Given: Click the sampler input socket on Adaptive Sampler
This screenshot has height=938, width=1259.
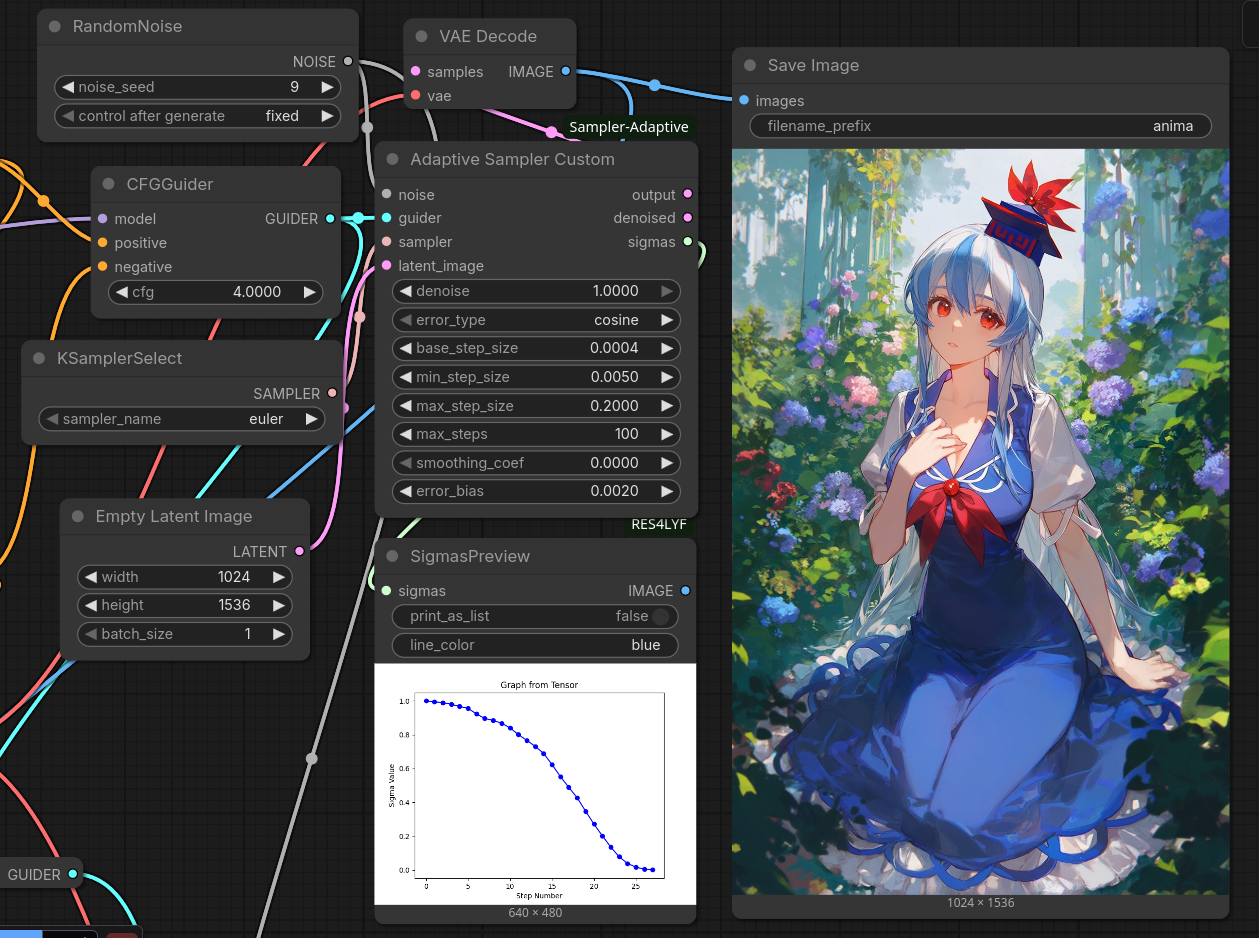Looking at the screenshot, I should coord(386,241).
